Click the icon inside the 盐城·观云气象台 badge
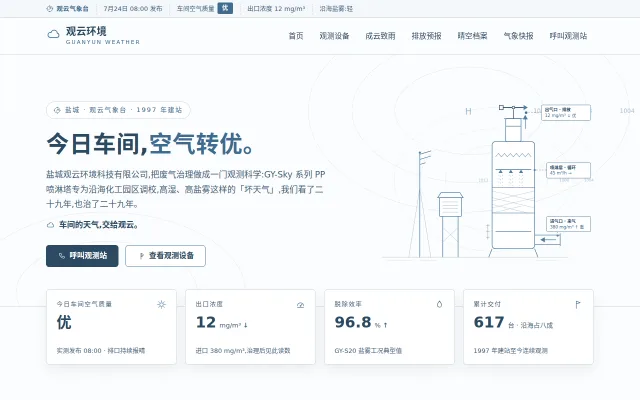 pos(57,110)
